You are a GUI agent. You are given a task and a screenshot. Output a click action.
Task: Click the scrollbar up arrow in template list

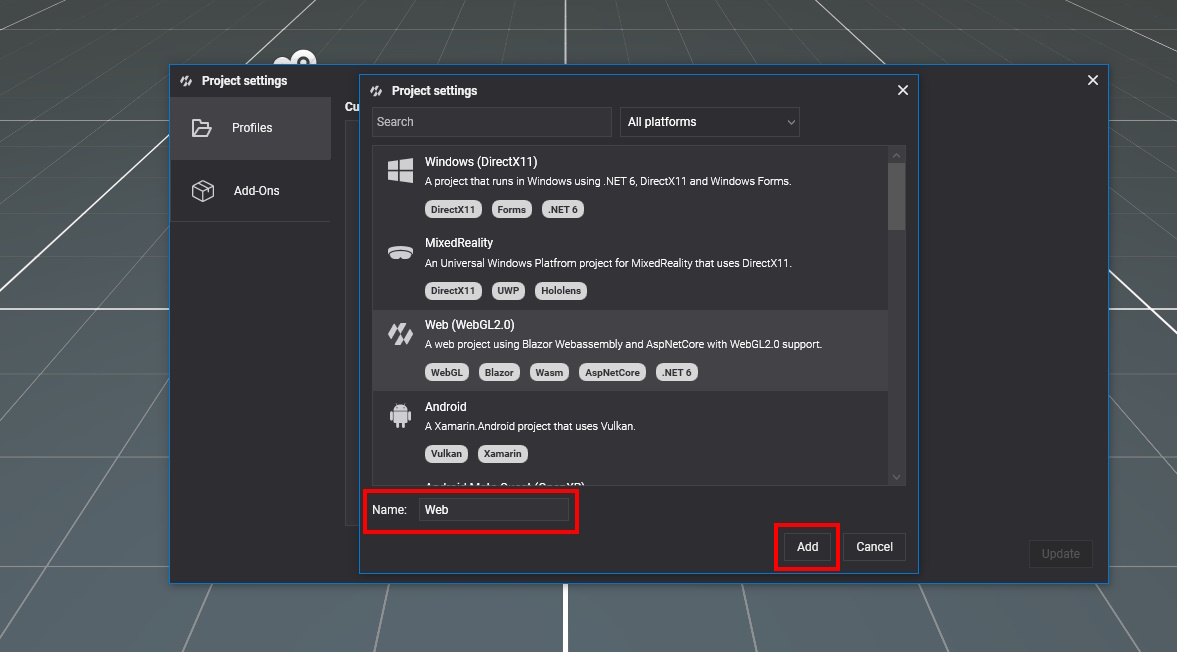[896, 155]
